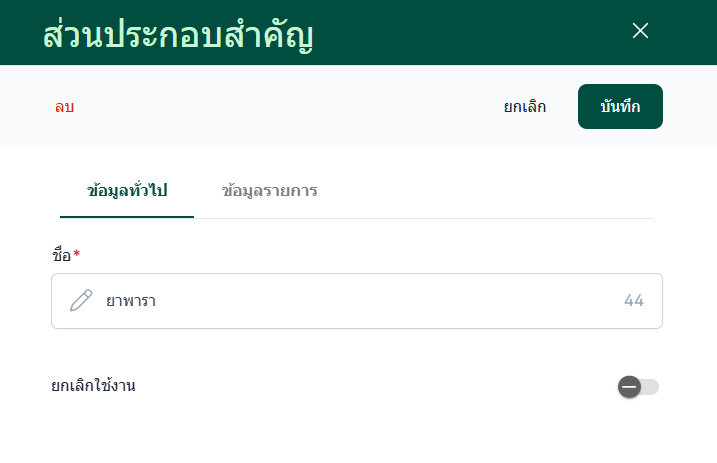The height and width of the screenshot is (463, 717).
Task: Save changes with the บันทึก button
Action: click(620, 107)
